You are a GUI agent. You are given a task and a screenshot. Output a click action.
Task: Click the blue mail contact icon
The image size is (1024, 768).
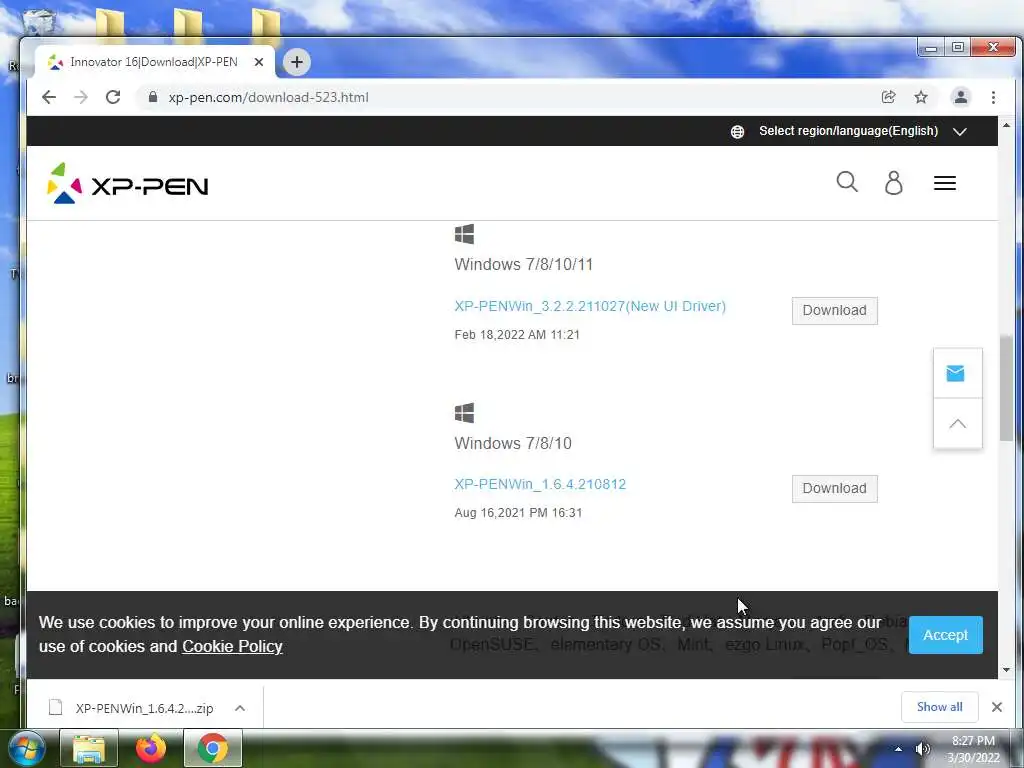(x=955, y=374)
